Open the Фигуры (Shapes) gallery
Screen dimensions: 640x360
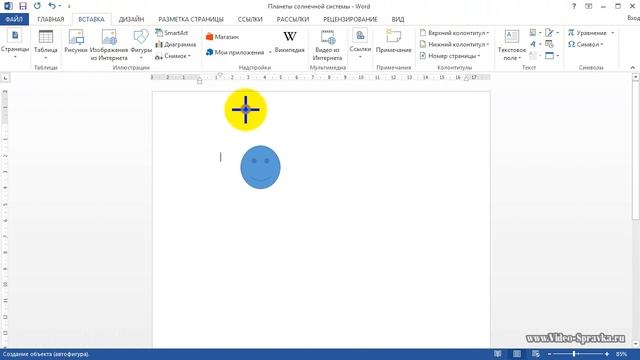tap(141, 44)
